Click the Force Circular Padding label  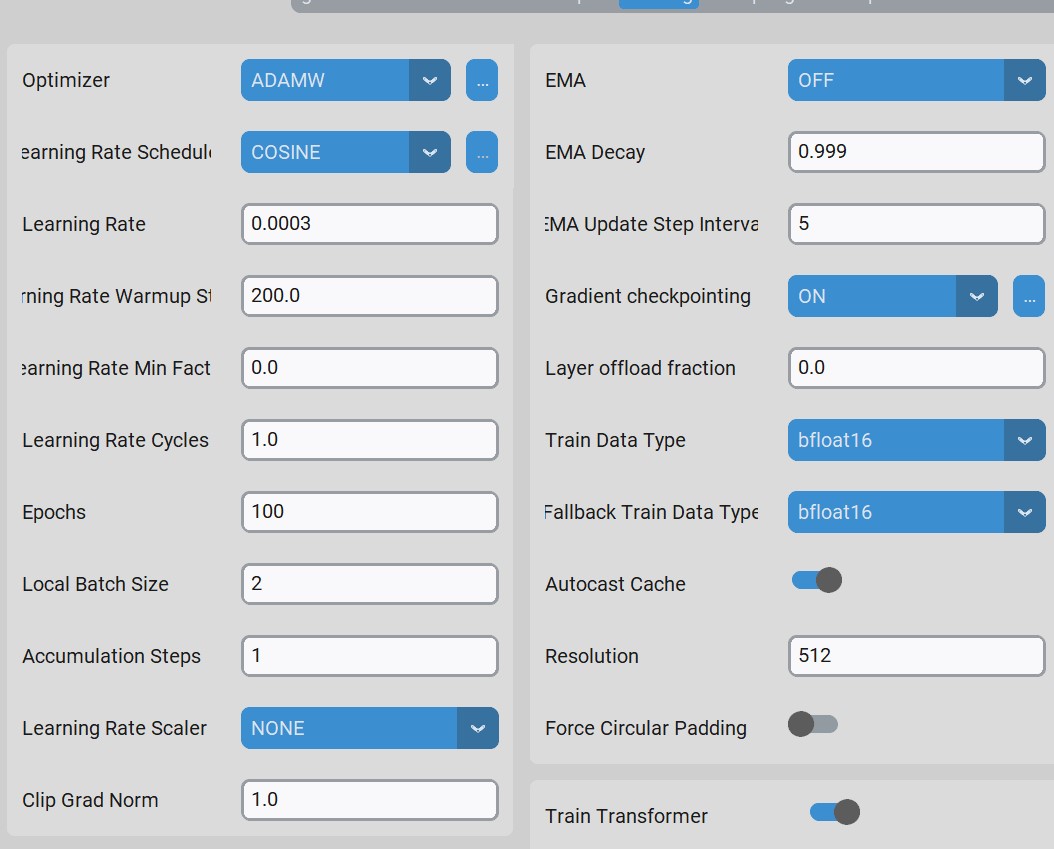coord(646,728)
